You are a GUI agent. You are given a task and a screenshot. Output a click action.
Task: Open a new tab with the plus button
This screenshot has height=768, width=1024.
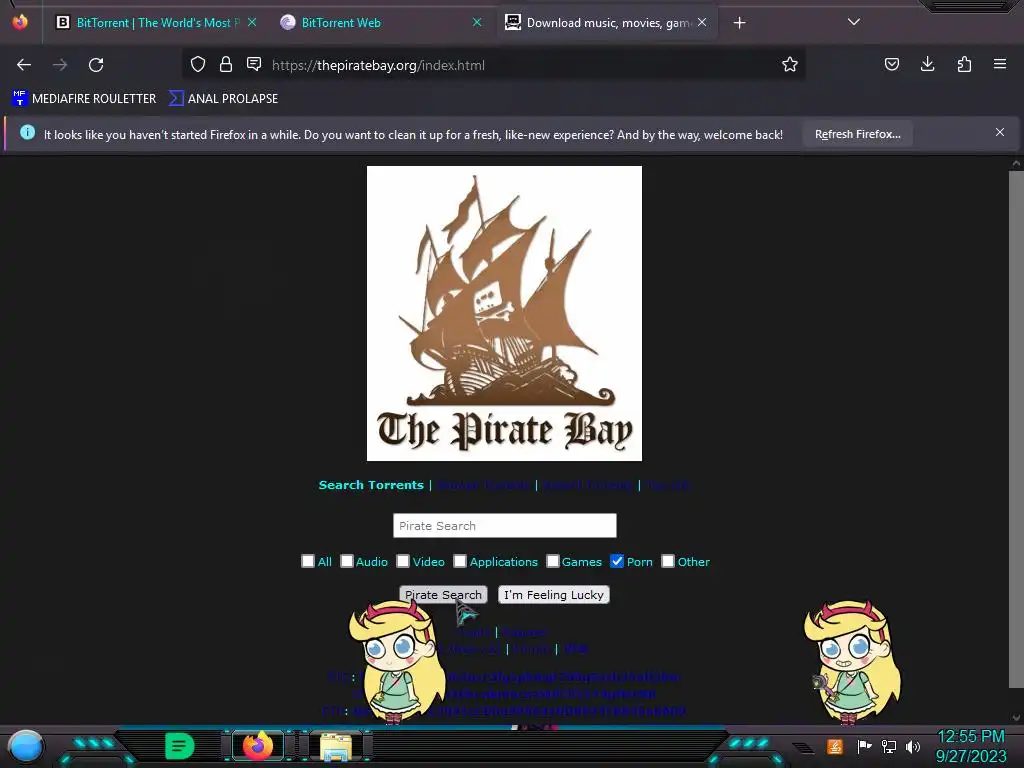(739, 23)
